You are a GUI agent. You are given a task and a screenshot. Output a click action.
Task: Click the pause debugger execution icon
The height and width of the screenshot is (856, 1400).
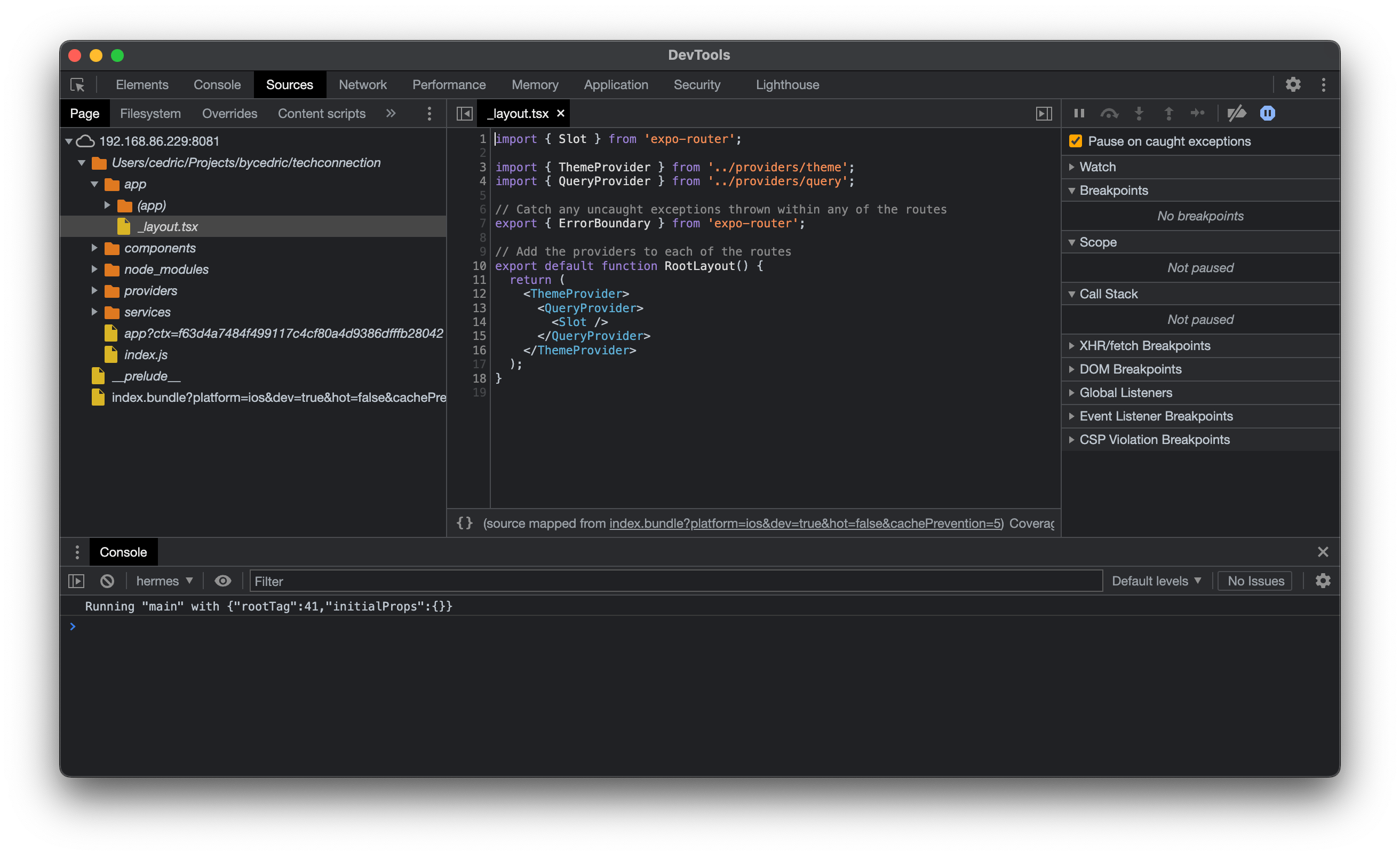tap(1079, 113)
